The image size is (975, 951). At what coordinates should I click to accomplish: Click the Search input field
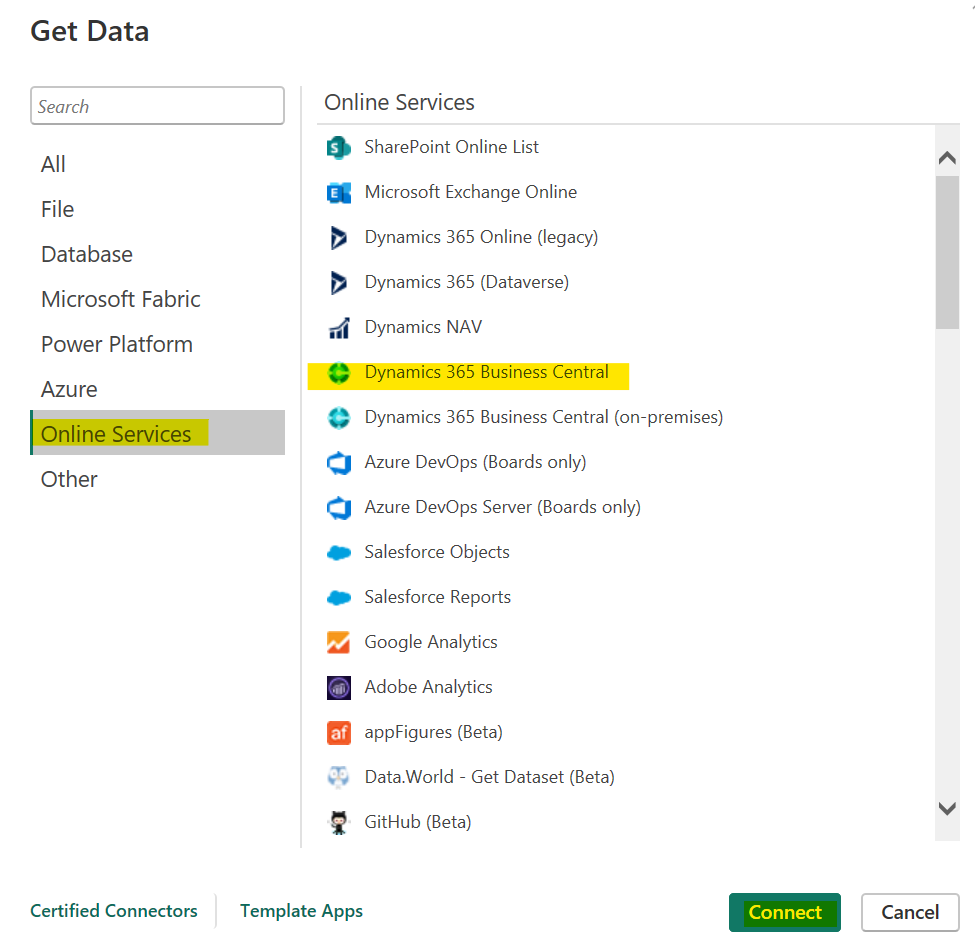pos(157,106)
